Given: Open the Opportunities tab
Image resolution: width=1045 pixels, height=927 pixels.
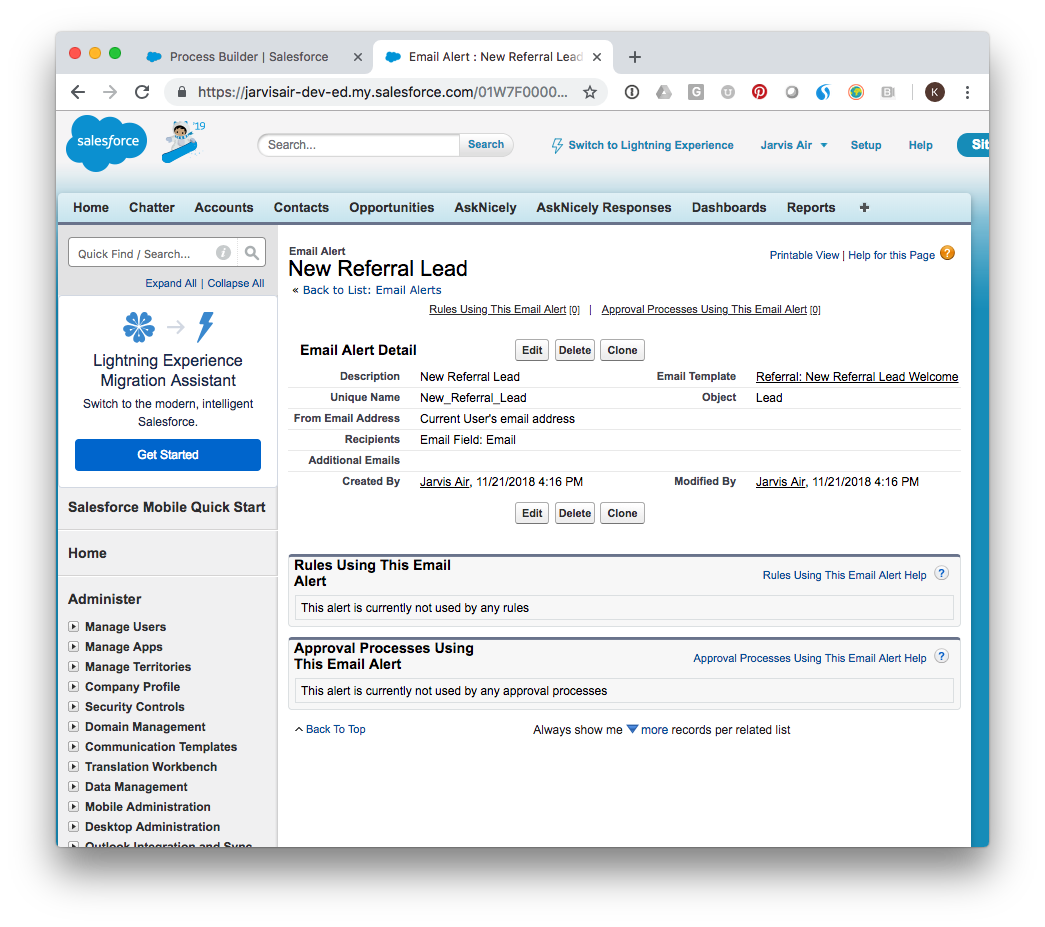Looking at the screenshot, I should [x=392, y=207].
